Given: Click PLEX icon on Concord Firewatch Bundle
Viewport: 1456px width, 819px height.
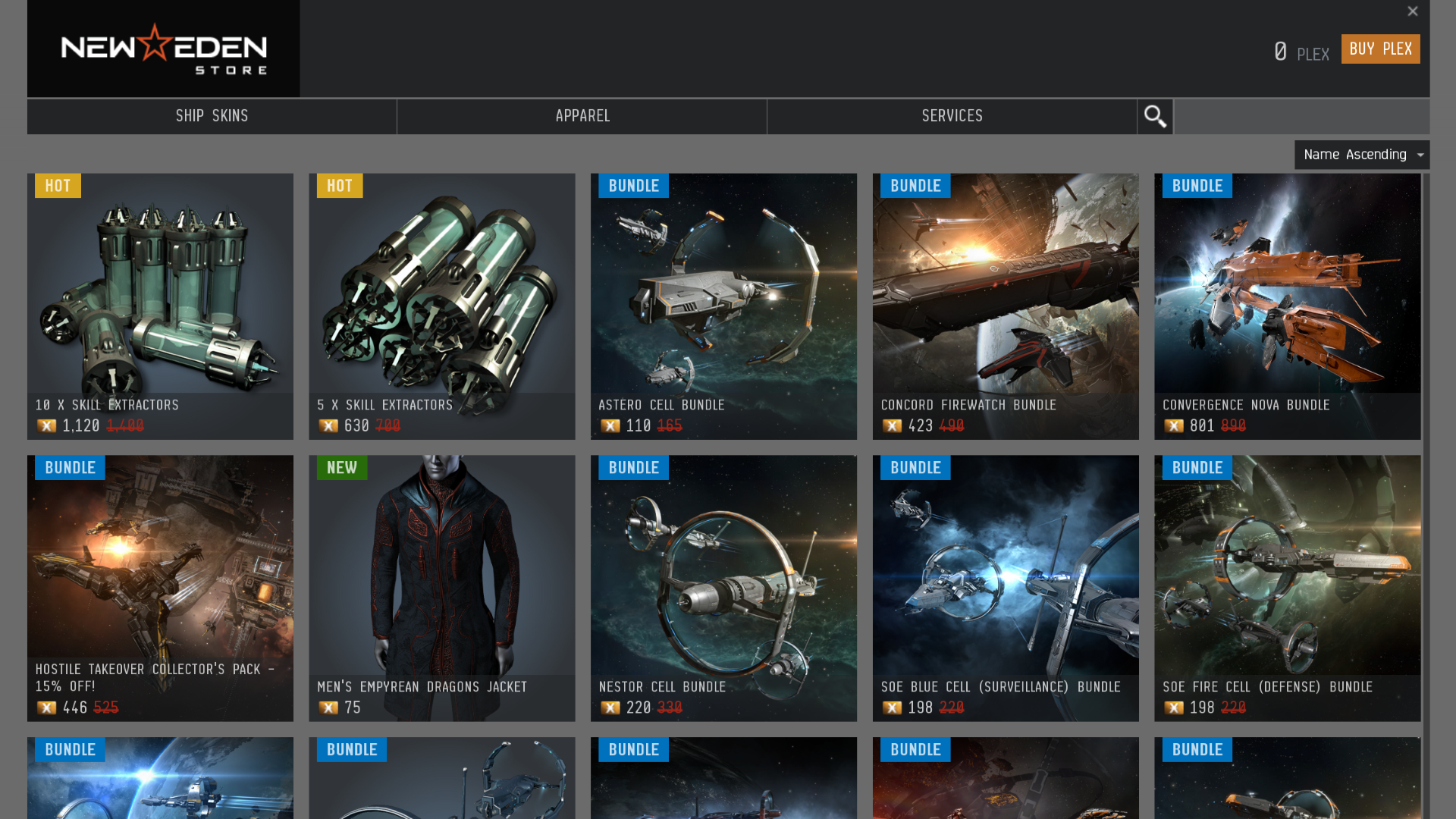Looking at the screenshot, I should (893, 426).
